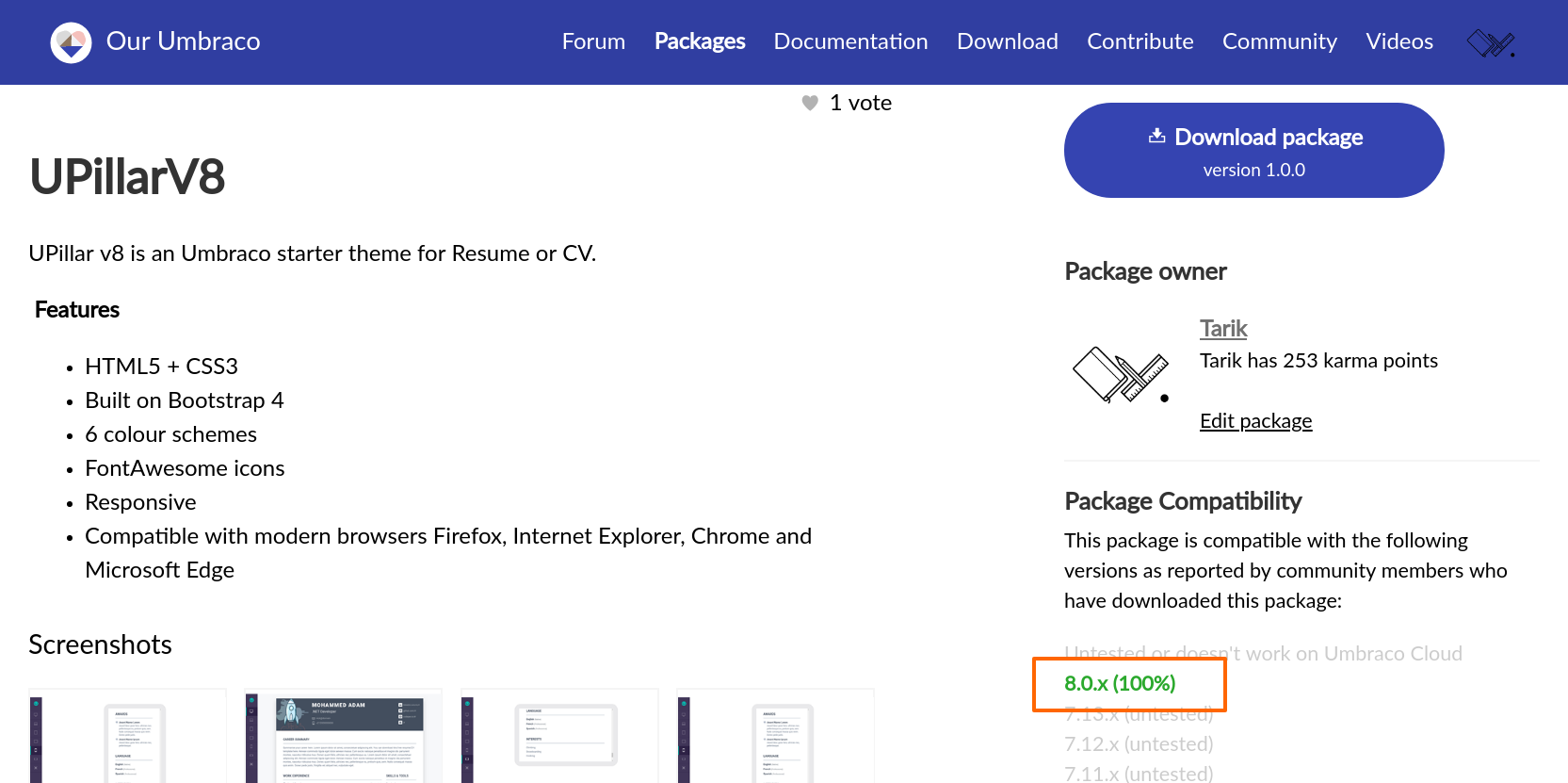Select the 7.11.x (untested) entry
Viewport: 1568px width, 783px height.
(1139, 774)
